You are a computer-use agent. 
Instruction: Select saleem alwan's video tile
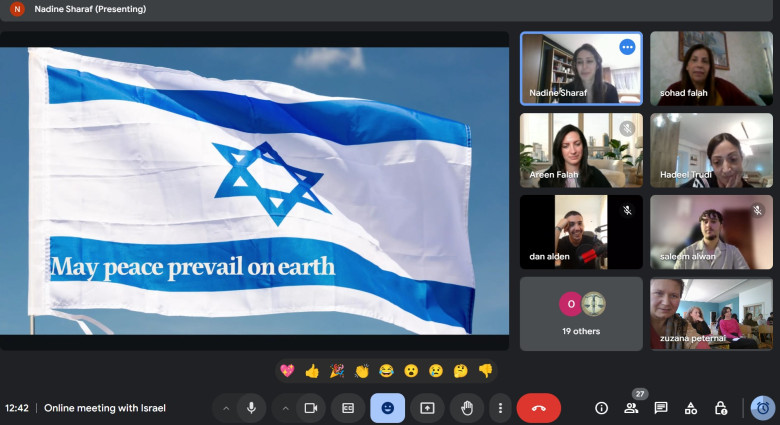tap(711, 232)
